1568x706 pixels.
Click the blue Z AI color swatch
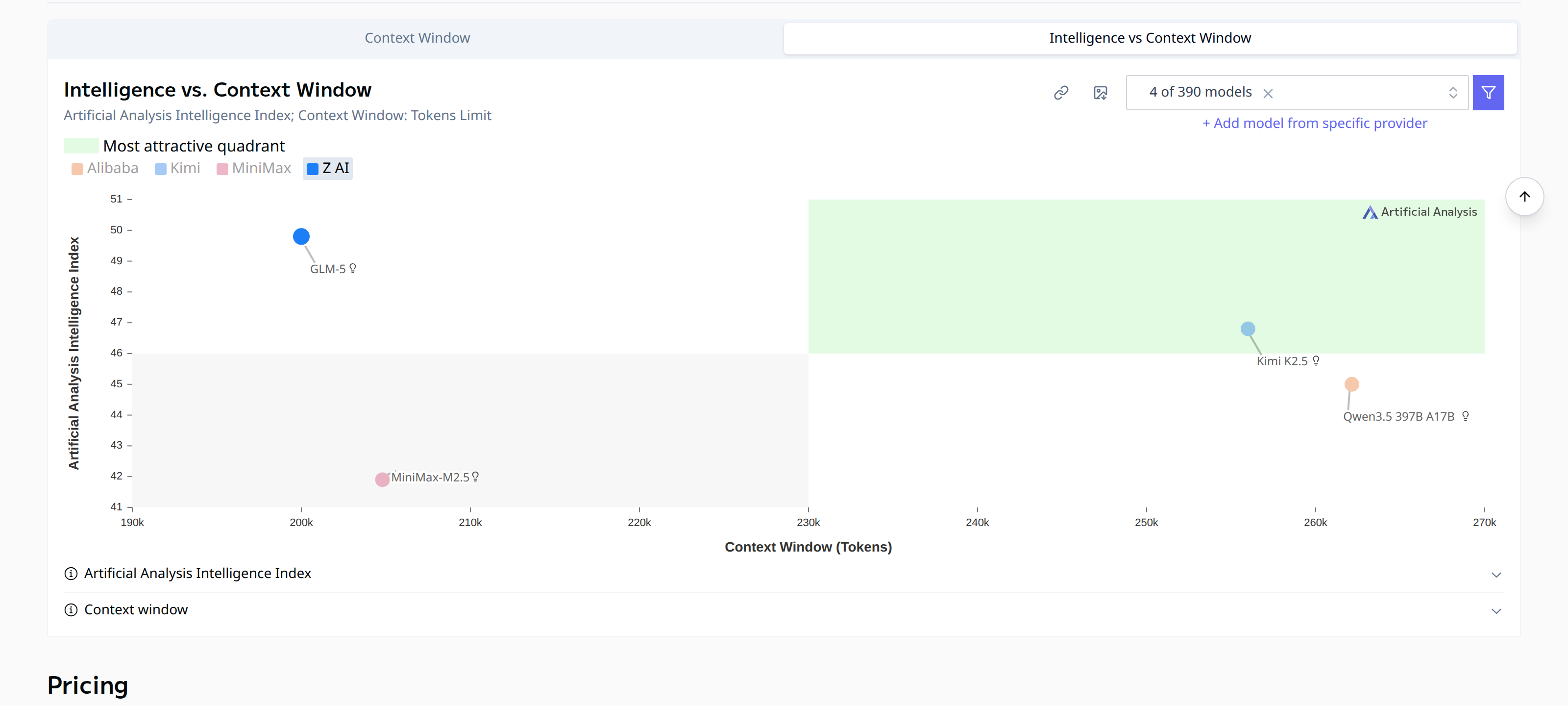(312, 168)
